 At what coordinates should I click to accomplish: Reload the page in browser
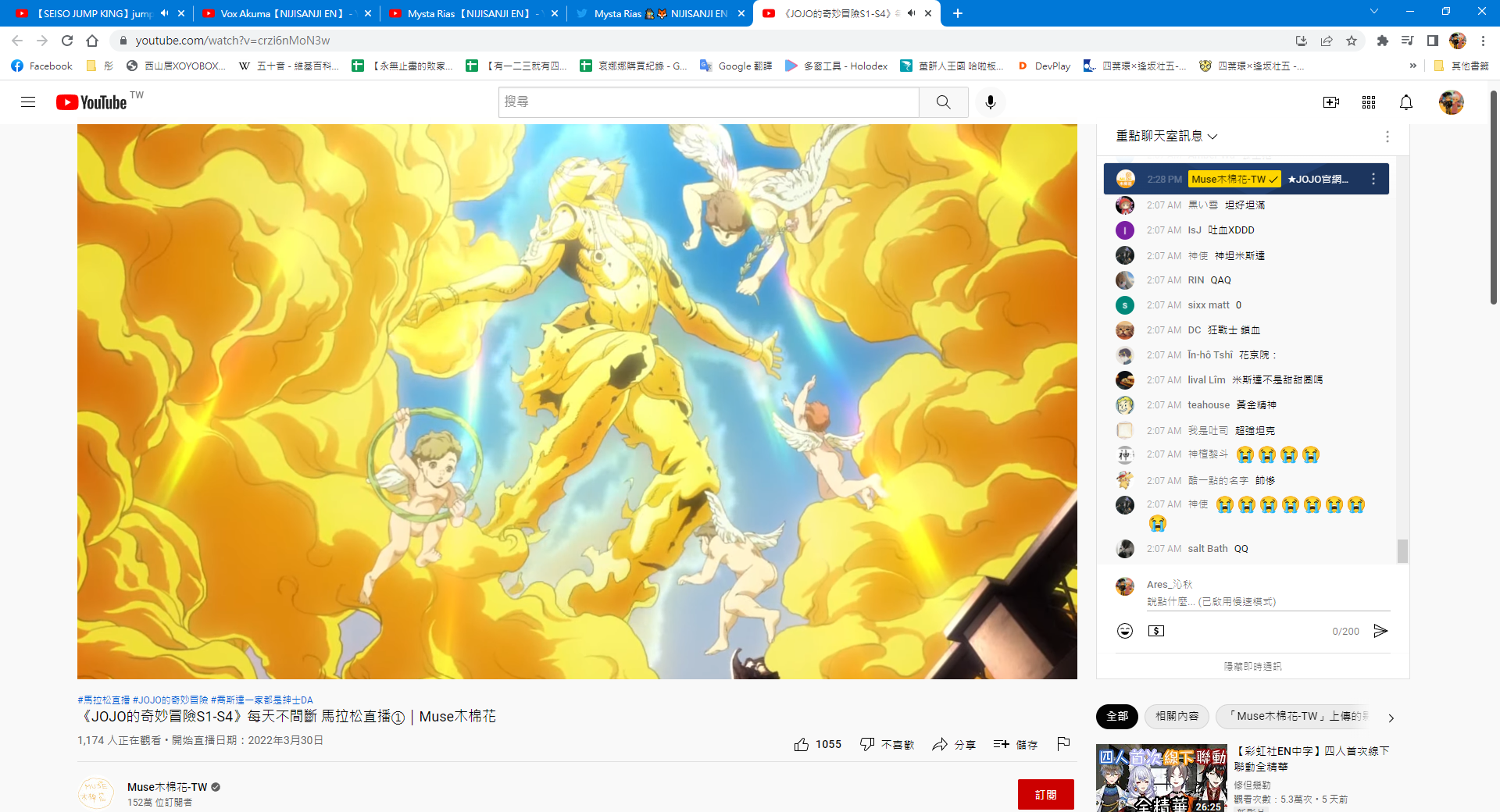(x=67, y=41)
